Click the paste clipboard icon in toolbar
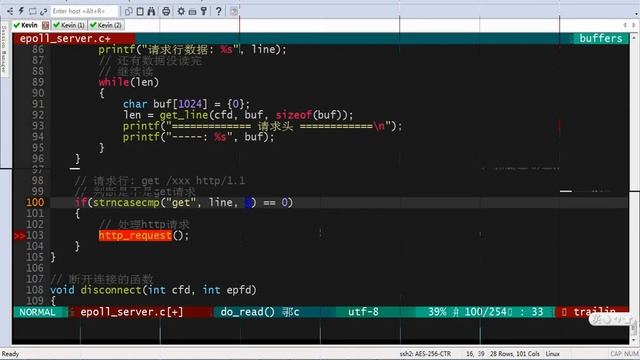Screen dimensions: 640x360 pos(140,11)
